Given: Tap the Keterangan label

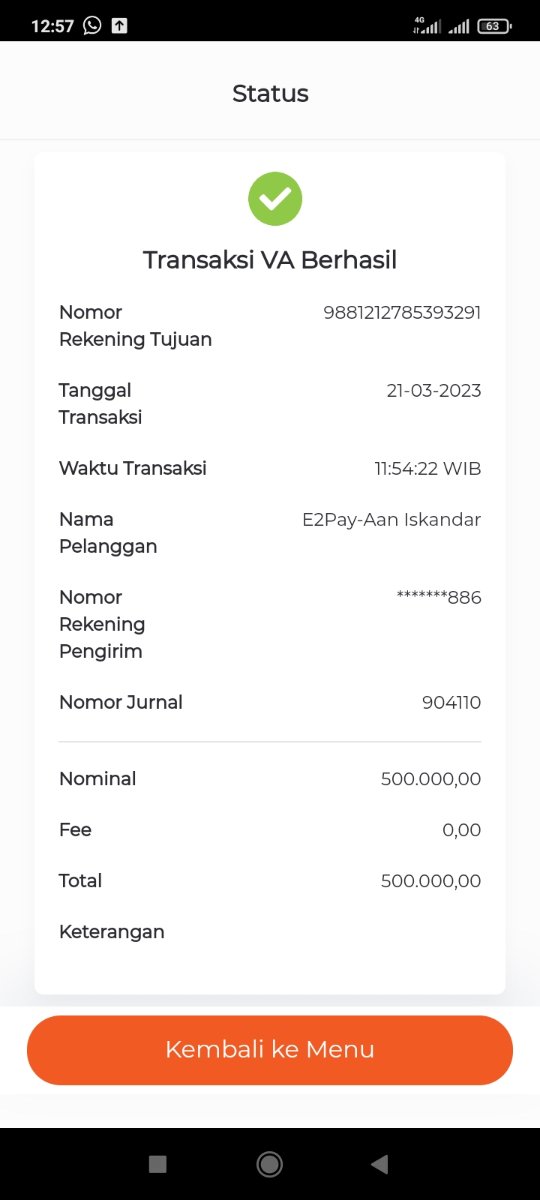Looking at the screenshot, I should click(x=112, y=932).
